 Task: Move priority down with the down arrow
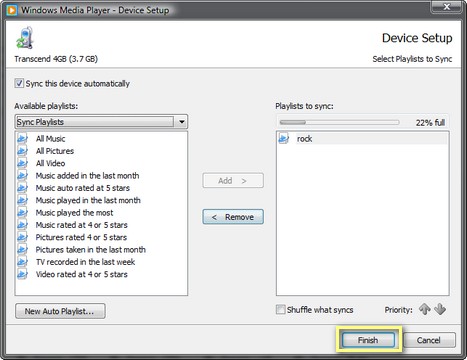[440, 309]
